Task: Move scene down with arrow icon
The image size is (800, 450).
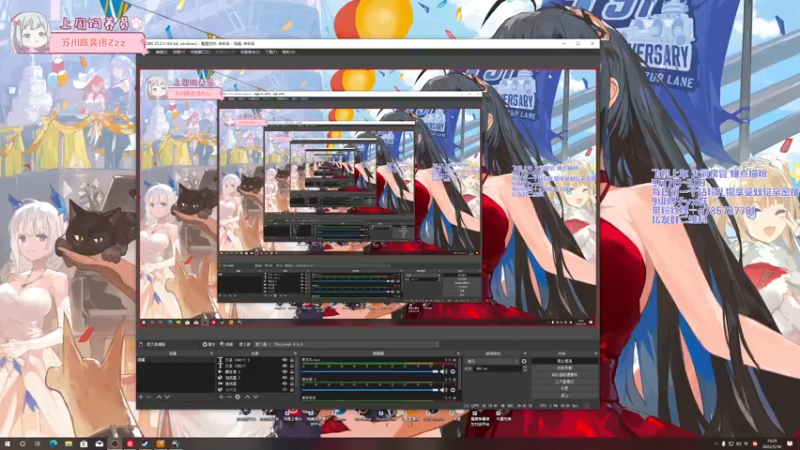Action: point(167,396)
